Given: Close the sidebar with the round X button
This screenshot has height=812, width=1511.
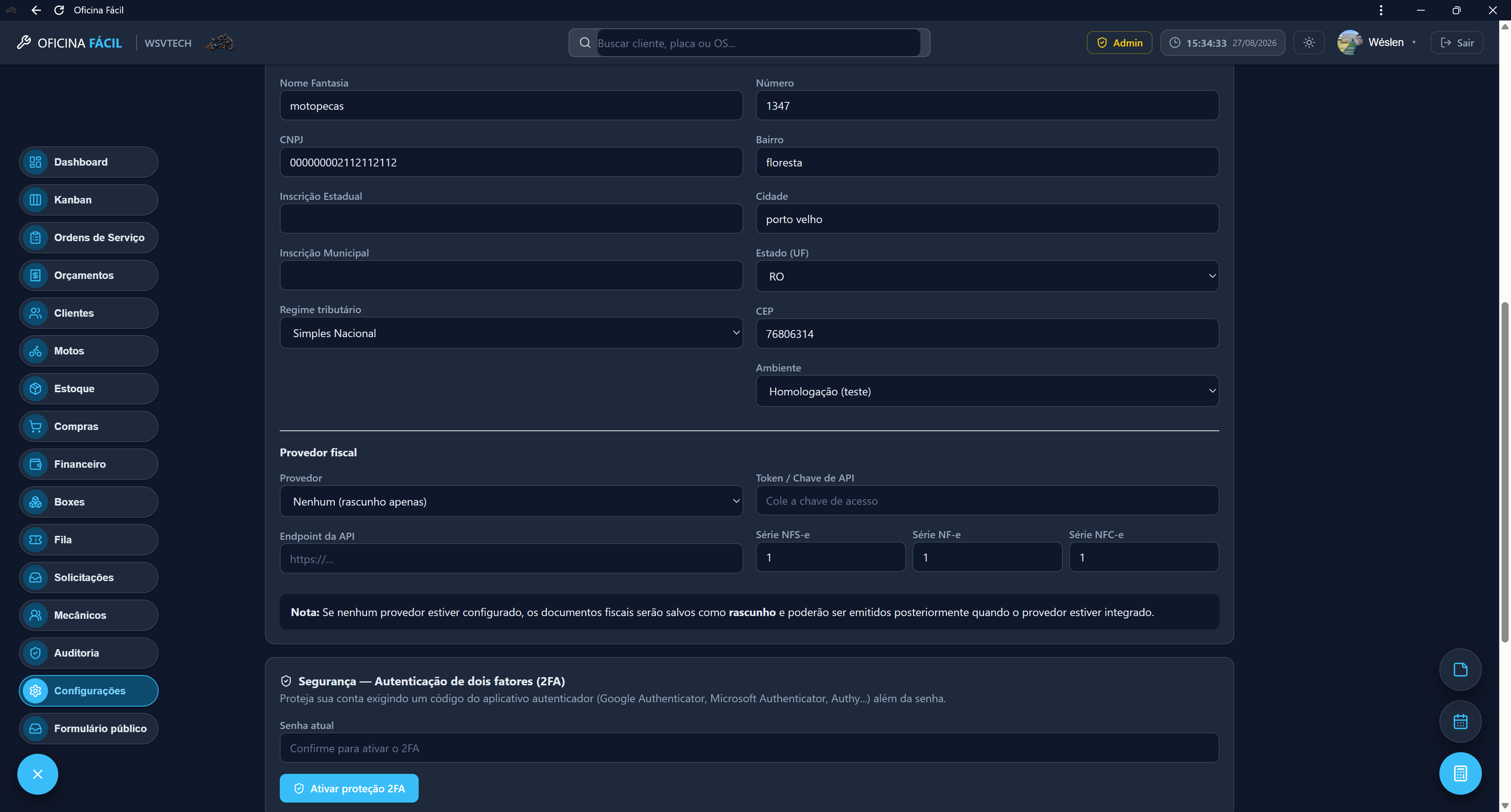Looking at the screenshot, I should (37, 774).
